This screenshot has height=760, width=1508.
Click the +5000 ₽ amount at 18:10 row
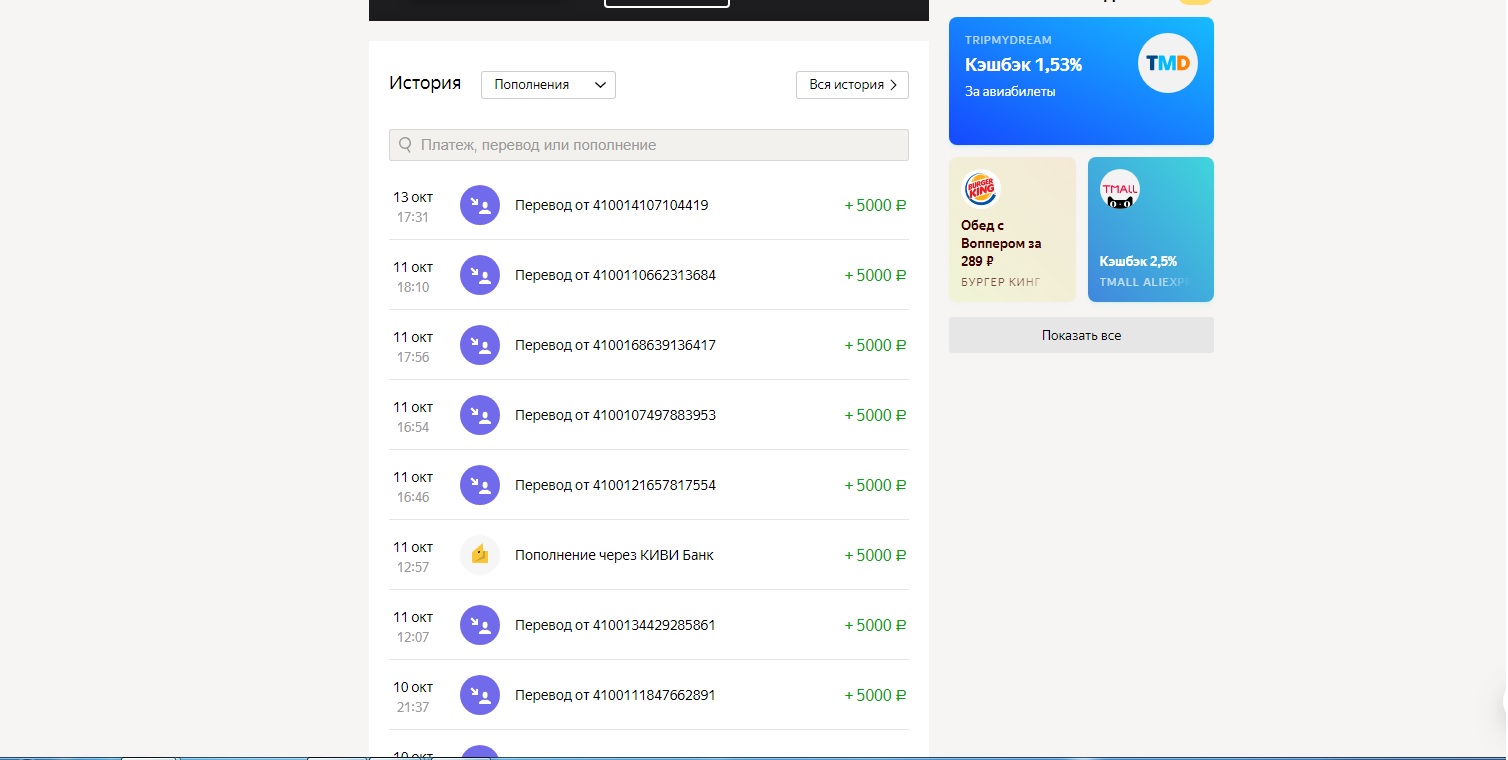875,275
